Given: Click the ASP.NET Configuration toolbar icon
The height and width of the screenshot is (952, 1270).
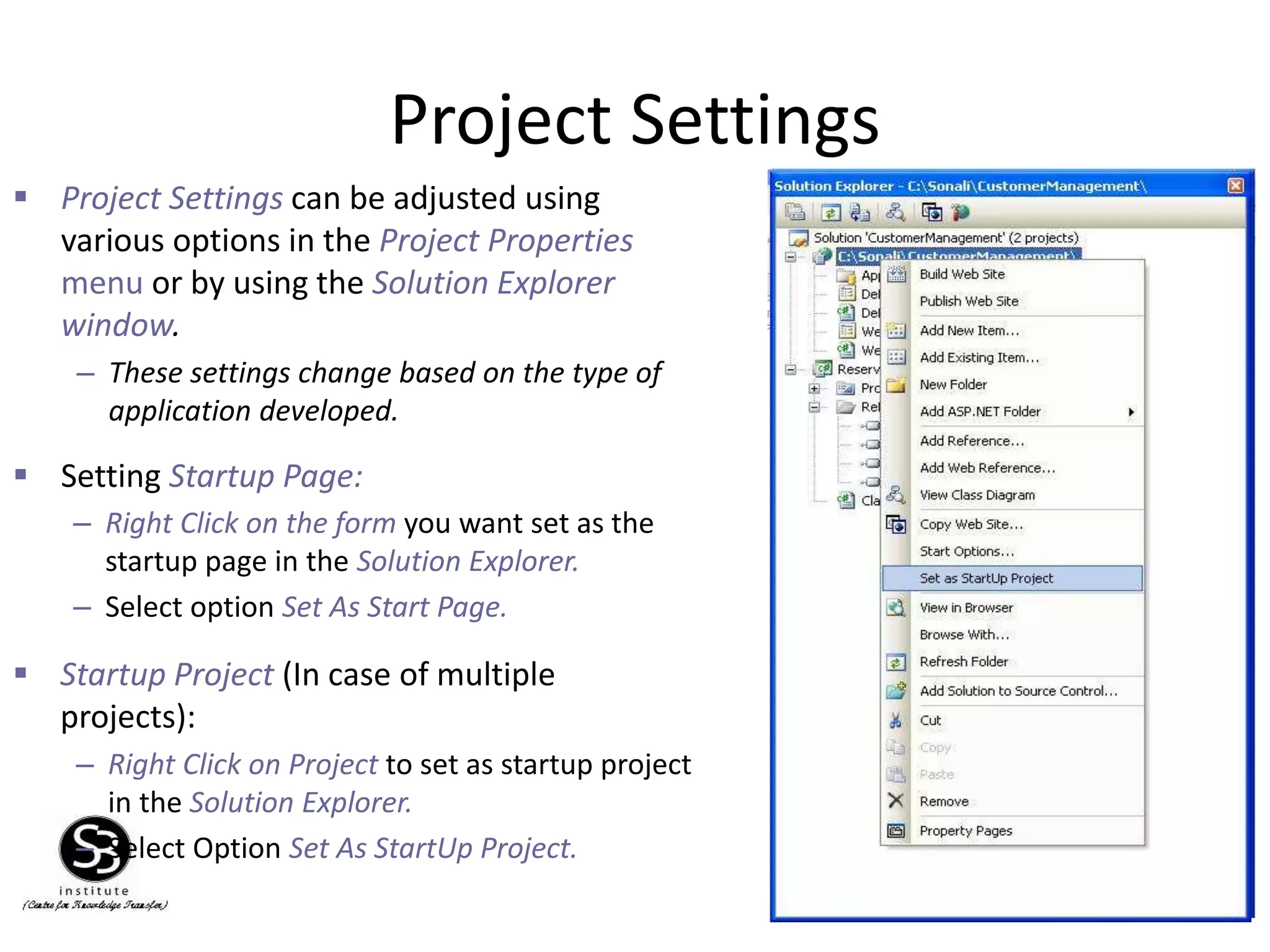Looking at the screenshot, I should pyautogui.click(x=960, y=213).
